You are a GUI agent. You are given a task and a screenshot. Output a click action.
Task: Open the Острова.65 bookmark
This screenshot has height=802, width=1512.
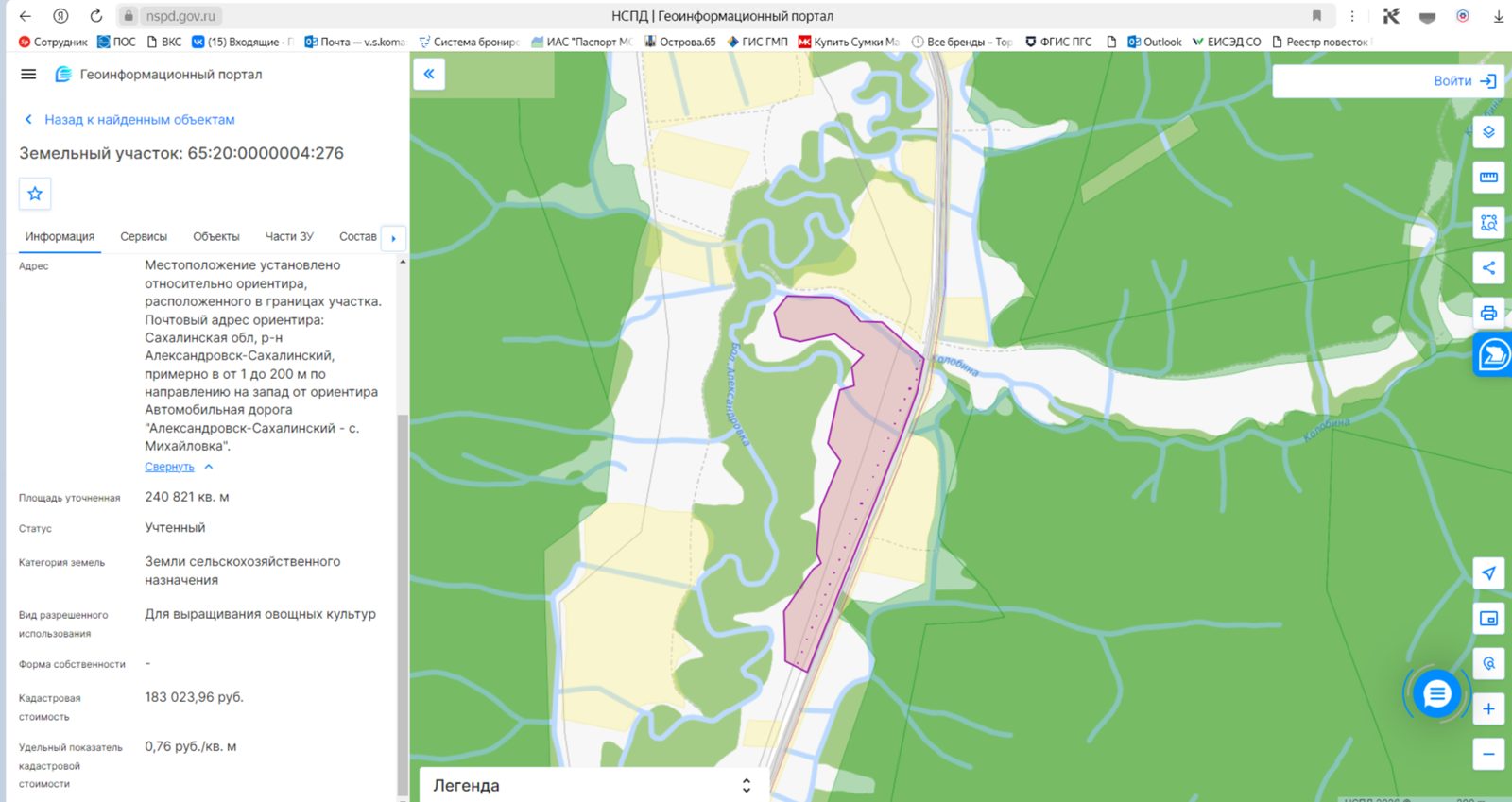tap(680, 42)
